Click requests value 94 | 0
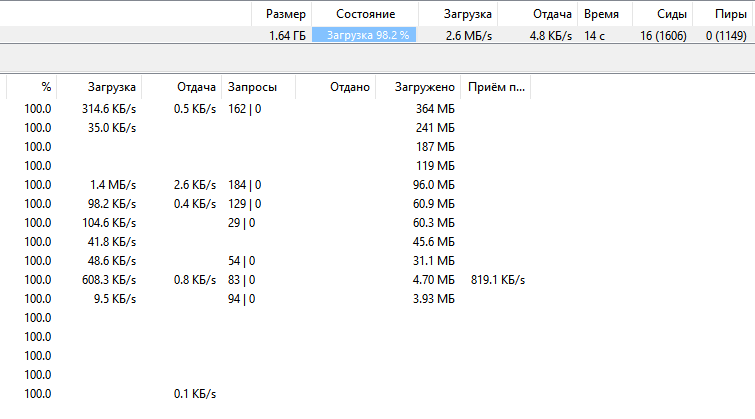Screen dimensions: 755x419 [x=241, y=299]
